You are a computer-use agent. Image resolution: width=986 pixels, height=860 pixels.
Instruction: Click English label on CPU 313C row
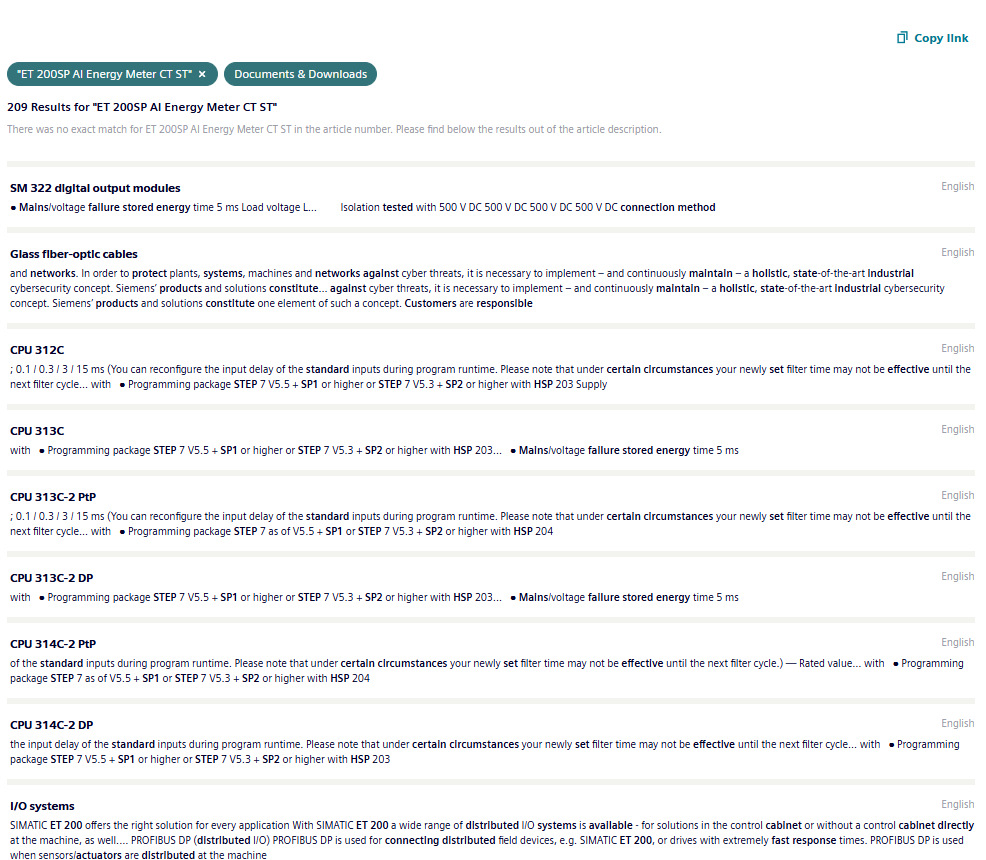tap(957, 430)
